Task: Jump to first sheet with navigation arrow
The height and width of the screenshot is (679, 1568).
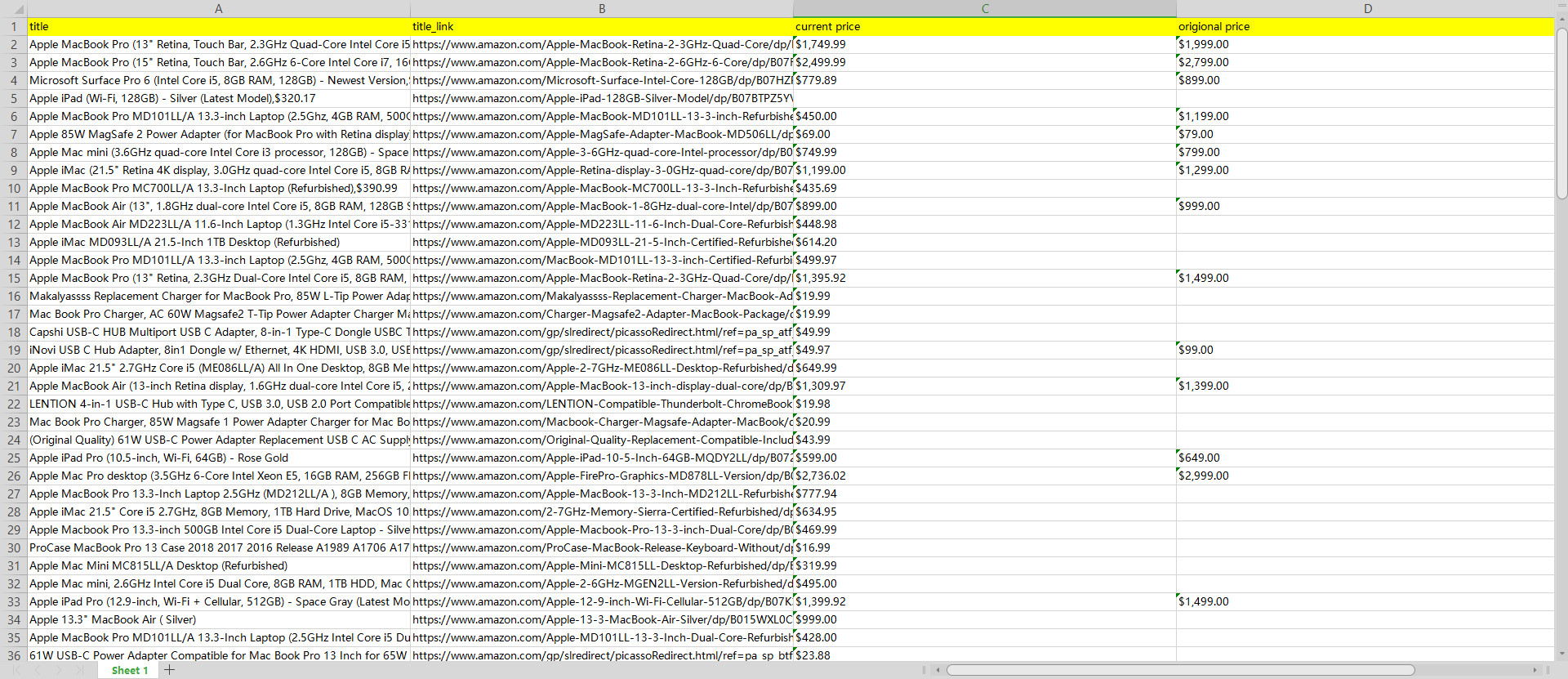Action: [x=18, y=670]
